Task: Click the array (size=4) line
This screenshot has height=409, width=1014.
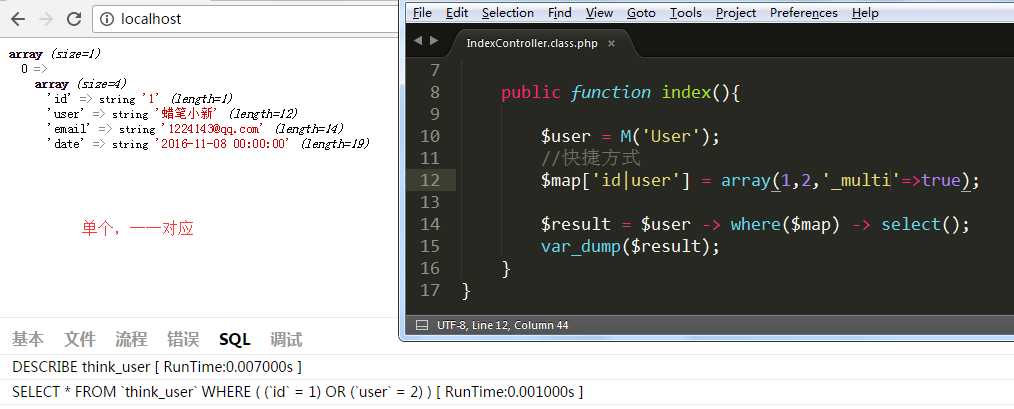Action: (x=81, y=84)
